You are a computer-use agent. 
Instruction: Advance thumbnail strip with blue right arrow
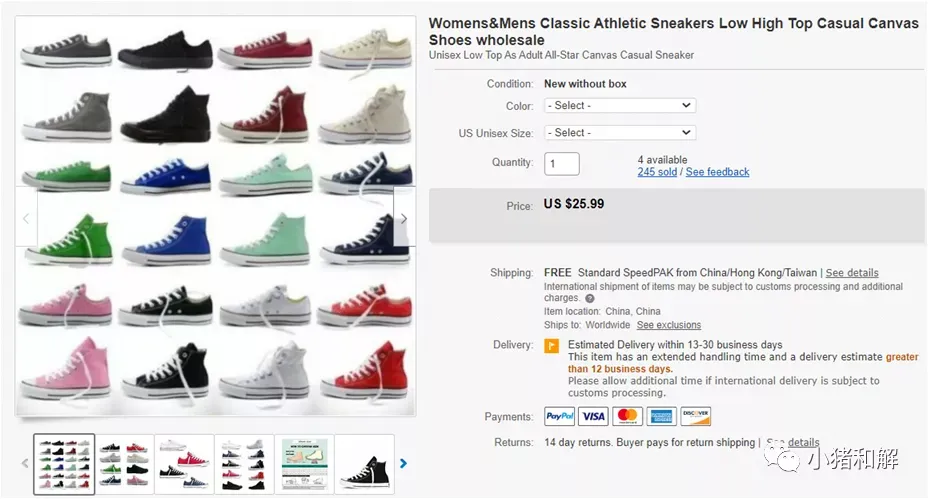[404, 463]
